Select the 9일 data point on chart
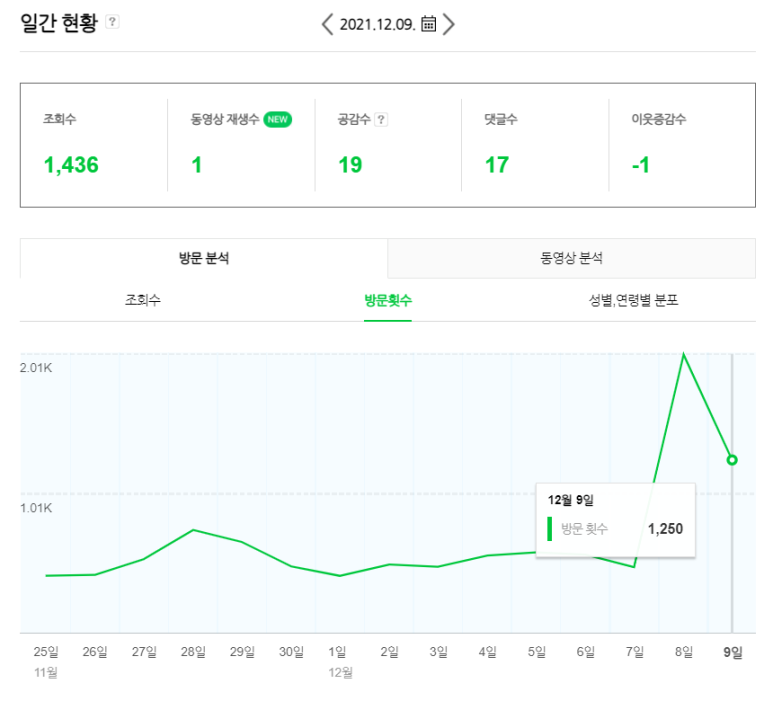The height and width of the screenshot is (701, 773). (732, 460)
